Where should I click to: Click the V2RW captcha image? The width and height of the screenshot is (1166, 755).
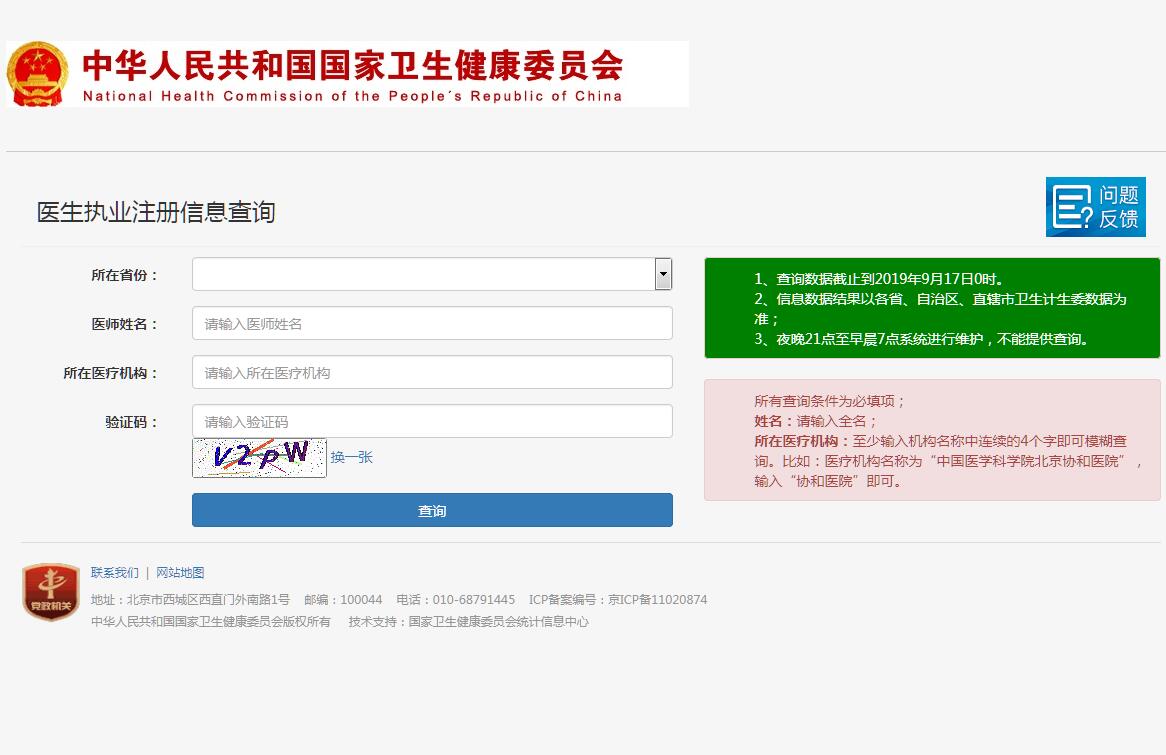point(259,457)
